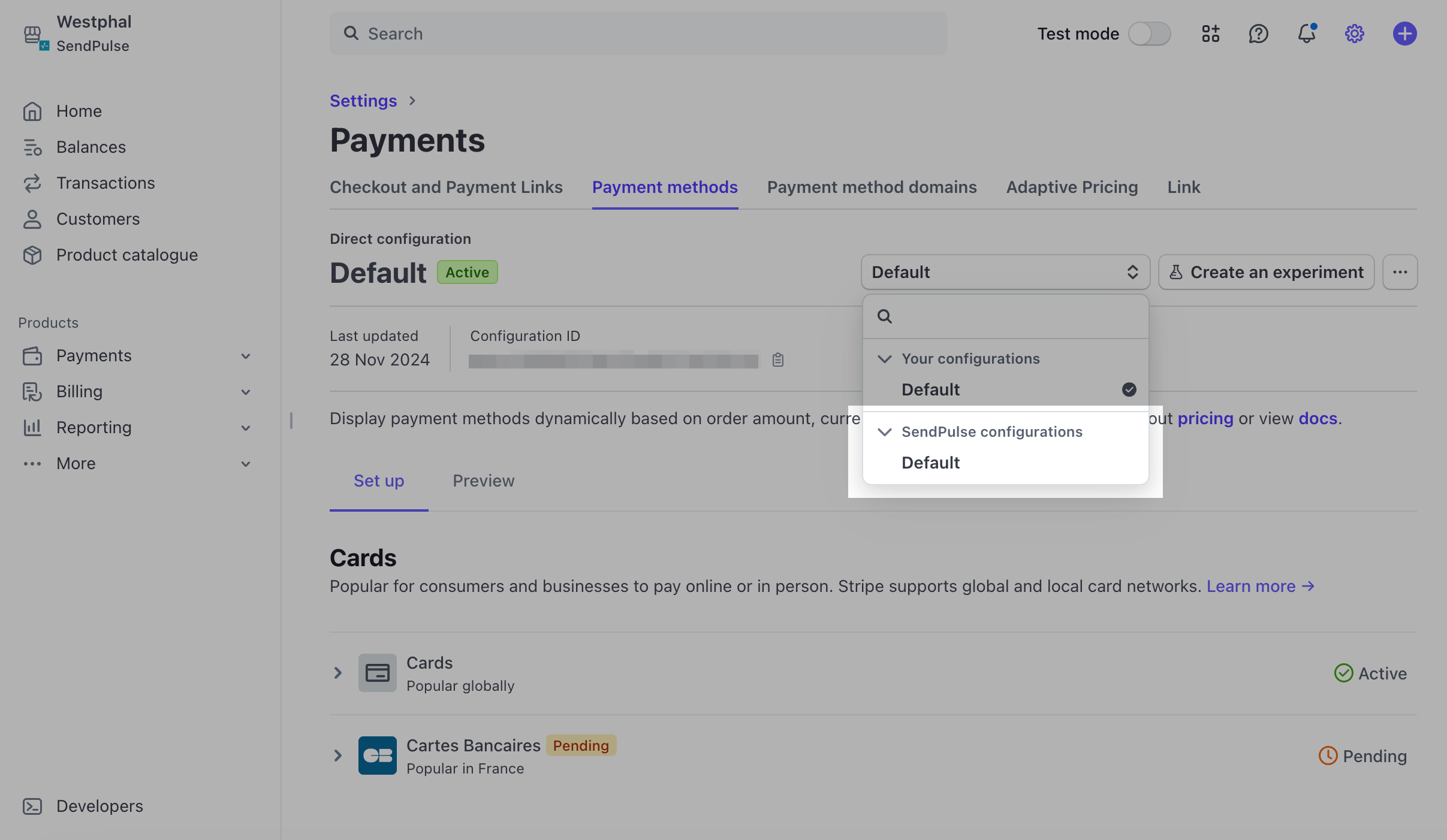Switch to the Preview tab
The height and width of the screenshot is (840, 1447).
[x=483, y=481]
